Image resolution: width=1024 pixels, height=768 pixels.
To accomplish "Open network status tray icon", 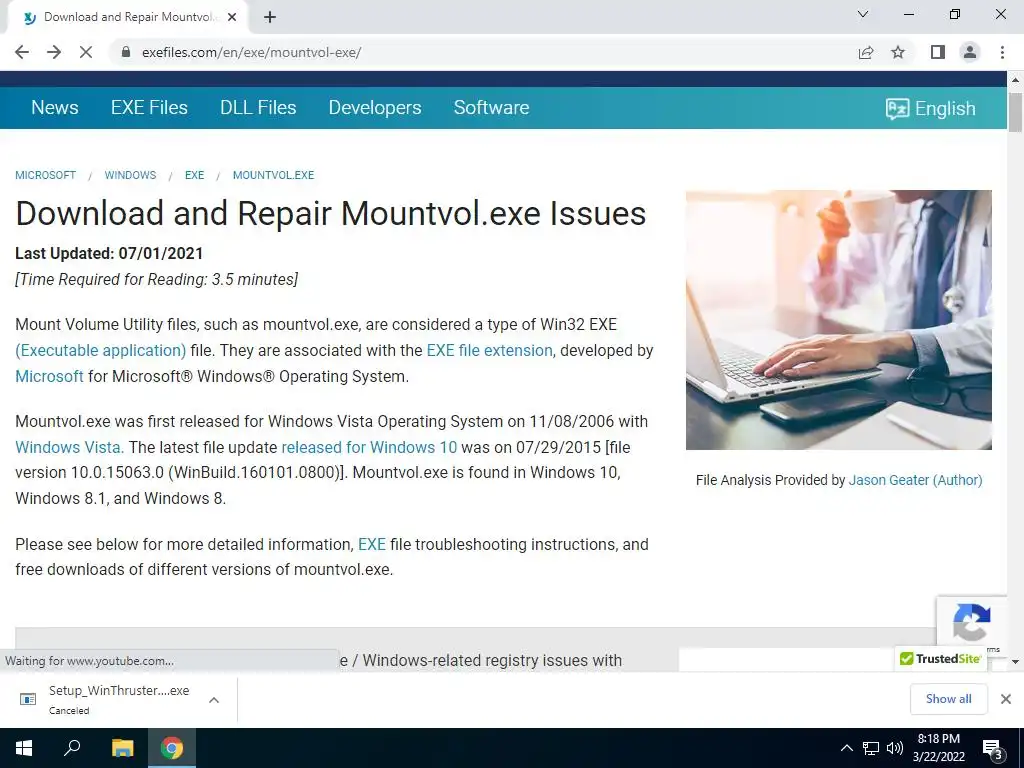I will 871,748.
